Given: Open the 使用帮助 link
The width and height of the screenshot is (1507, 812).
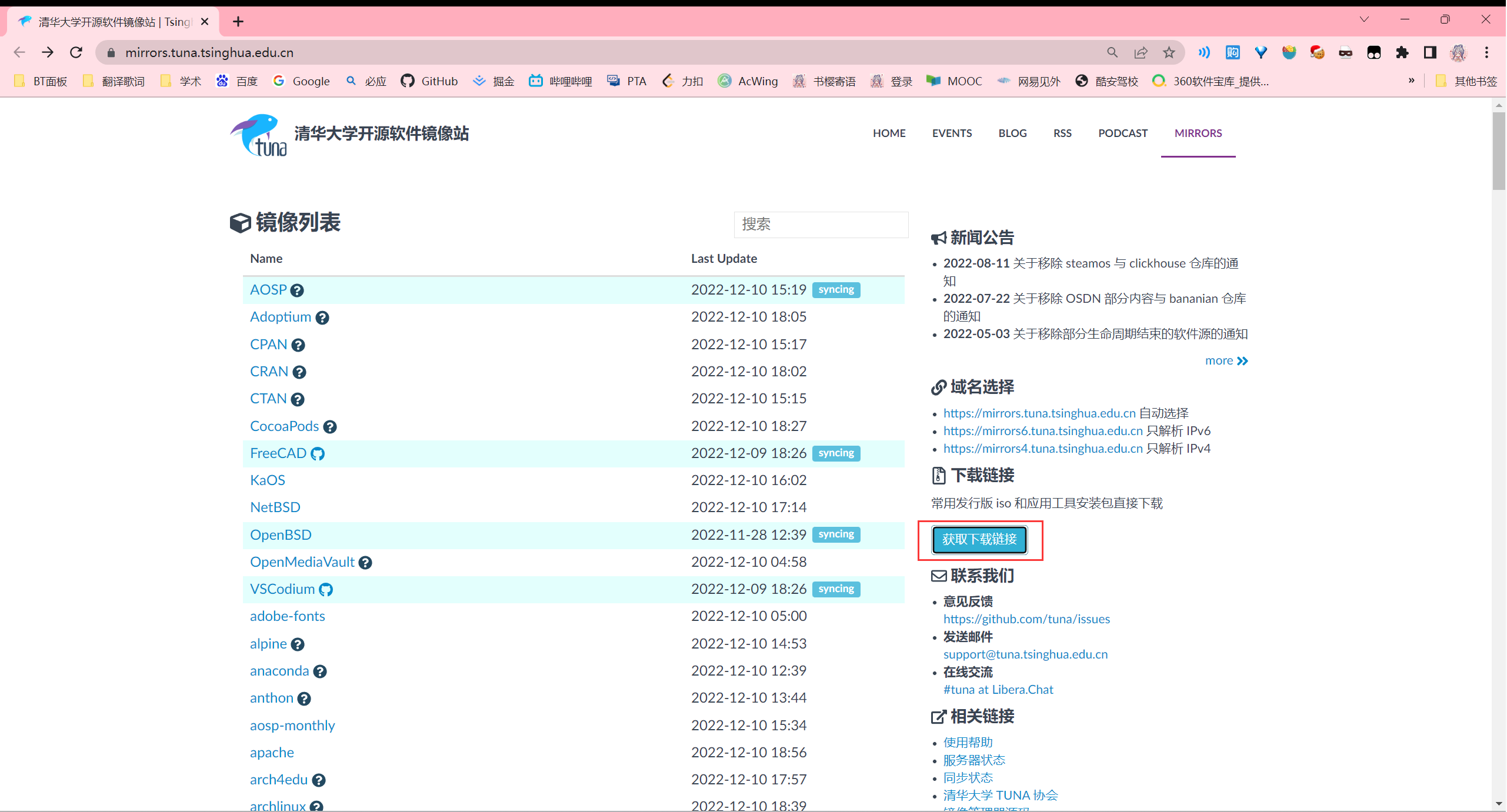Looking at the screenshot, I should tap(968, 743).
